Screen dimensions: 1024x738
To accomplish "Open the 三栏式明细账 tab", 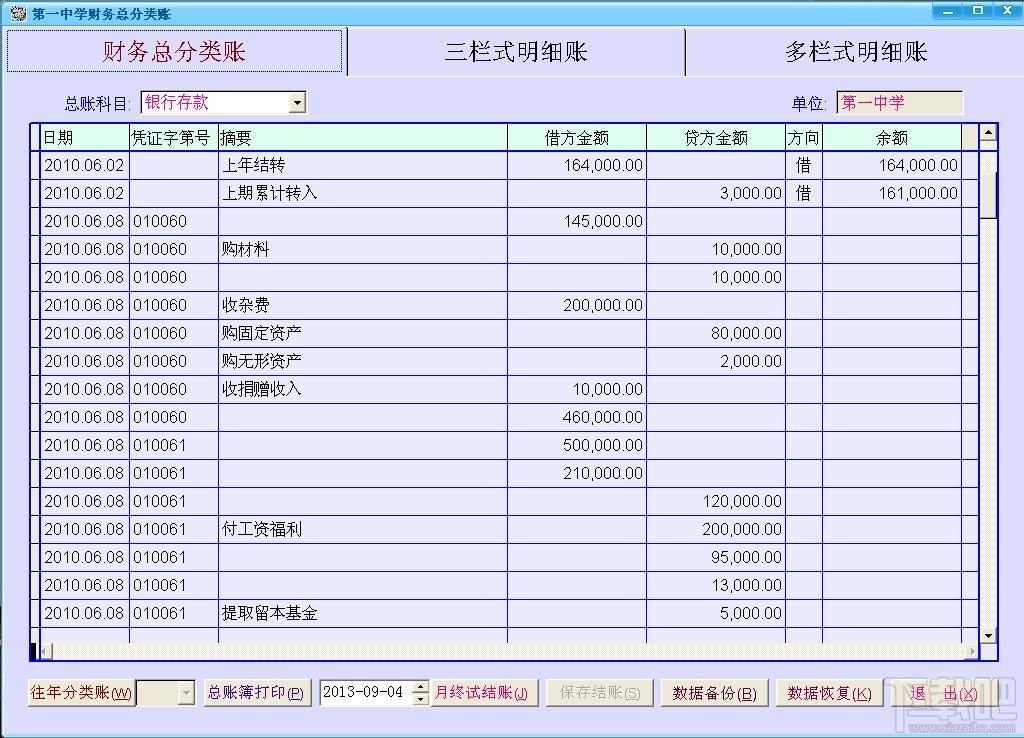I will [x=516, y=51].
